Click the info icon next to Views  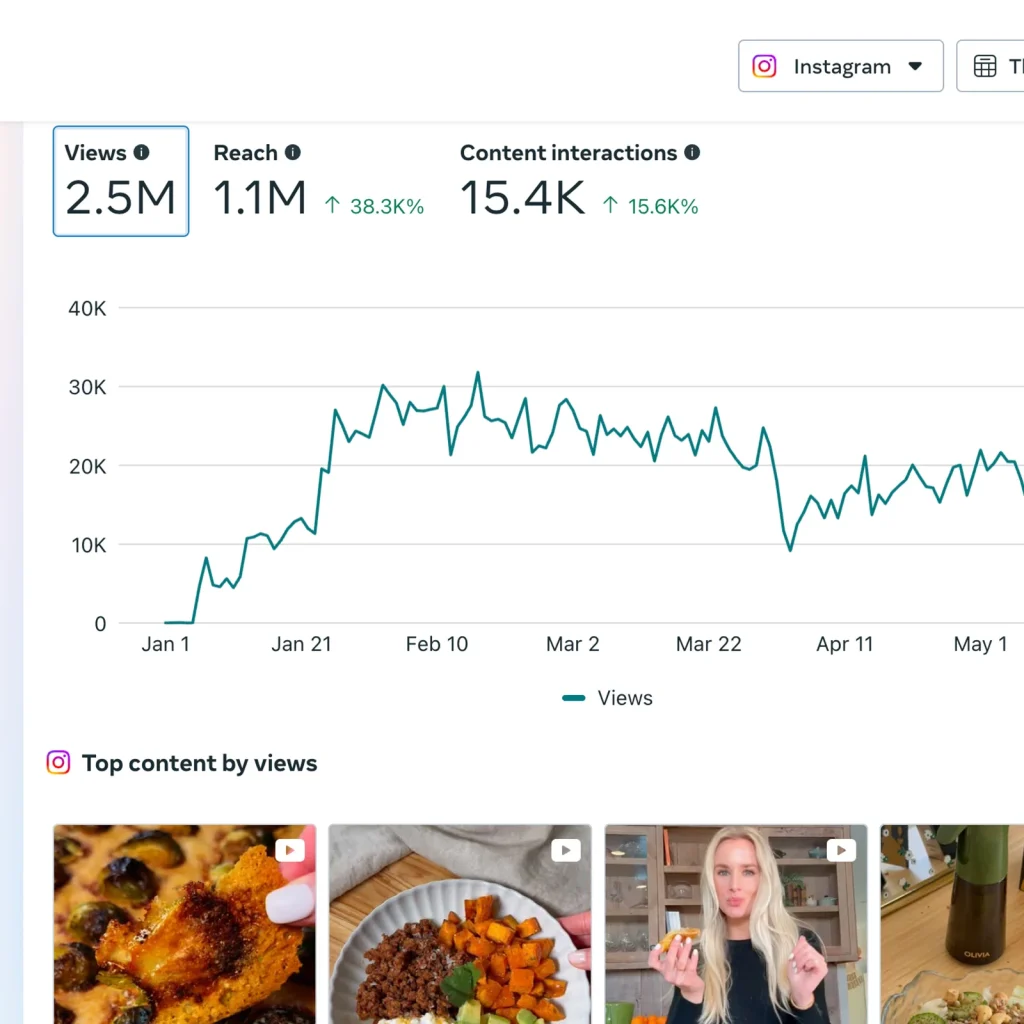[x=141, y=152]
